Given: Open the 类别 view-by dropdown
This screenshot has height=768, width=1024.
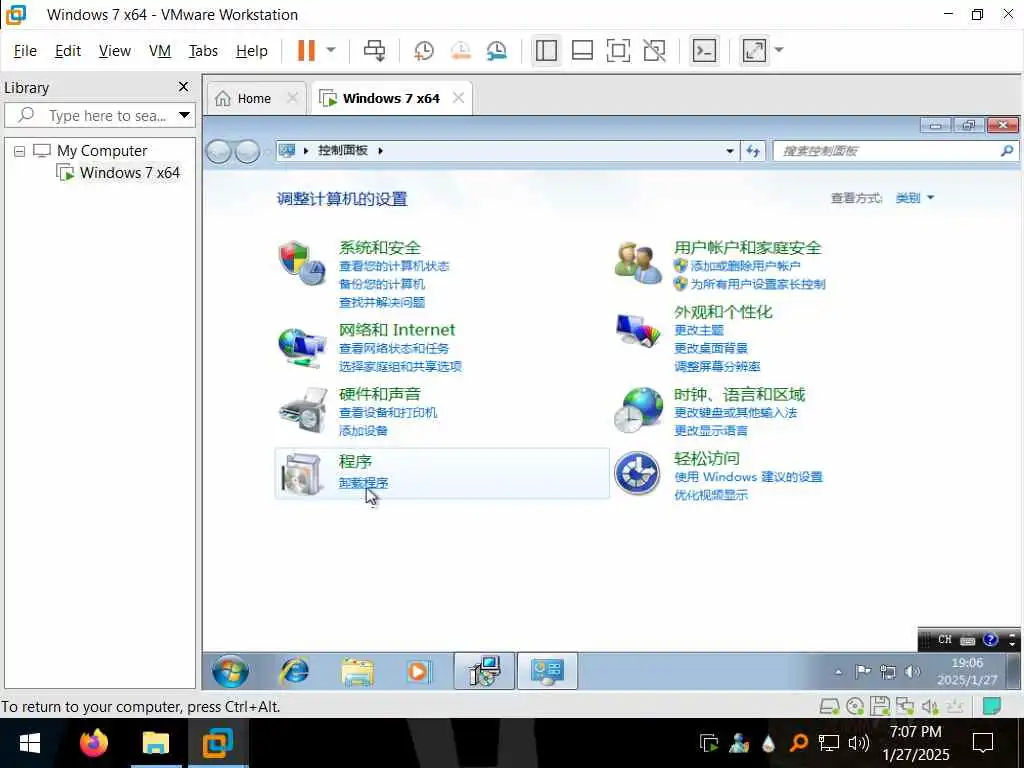Looking at the screenshot, I should (914, 198).
